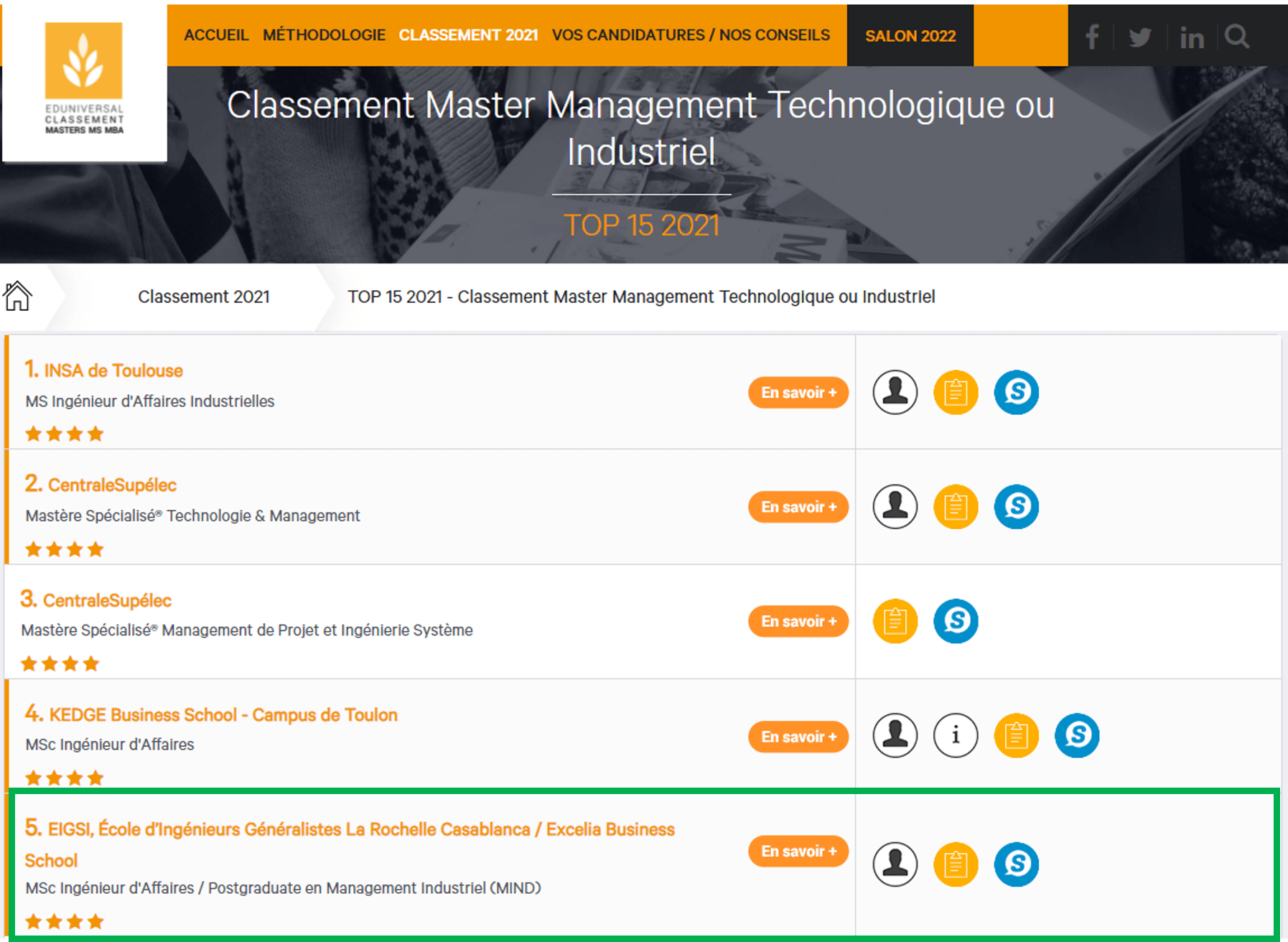Click En savoir + for EIGSI row
This screenshot has height=942, width=1288.
coord(798,851)
